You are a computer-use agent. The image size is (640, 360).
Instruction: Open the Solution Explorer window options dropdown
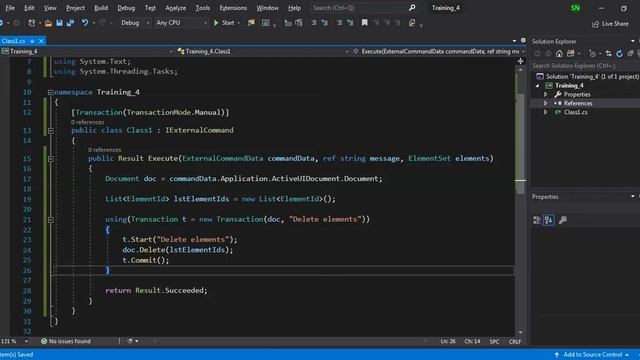click(633, 41)
